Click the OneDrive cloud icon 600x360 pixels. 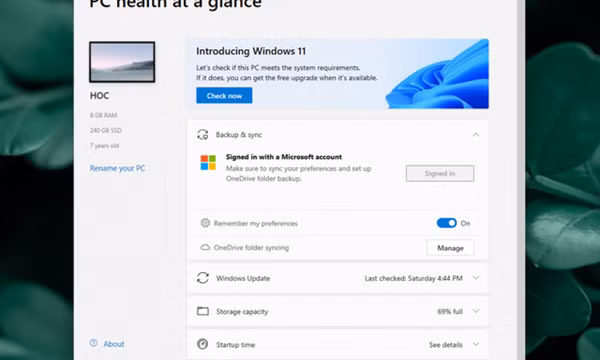tap(205, 248)
